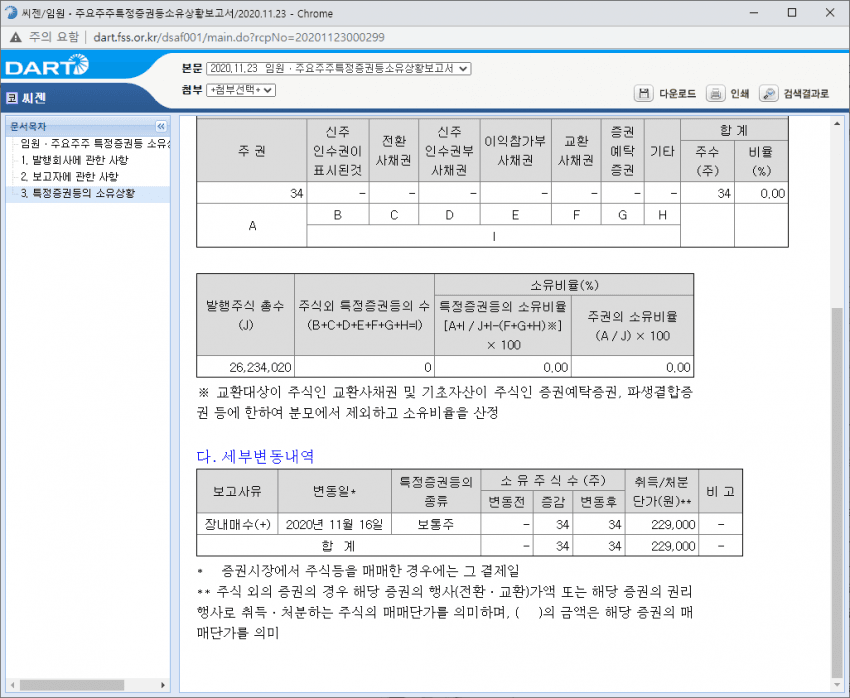Click the 다운로드 button label

pyautogui.click(x=677, y=94)
